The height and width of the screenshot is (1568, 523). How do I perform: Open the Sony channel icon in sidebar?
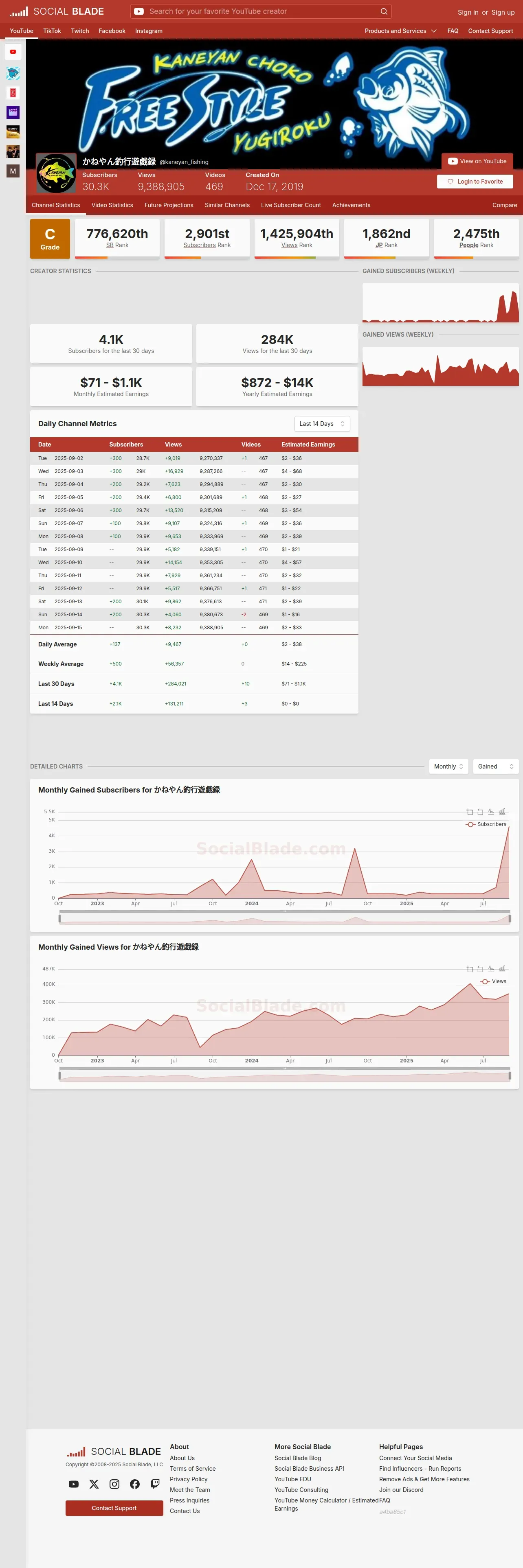(13, 131)
